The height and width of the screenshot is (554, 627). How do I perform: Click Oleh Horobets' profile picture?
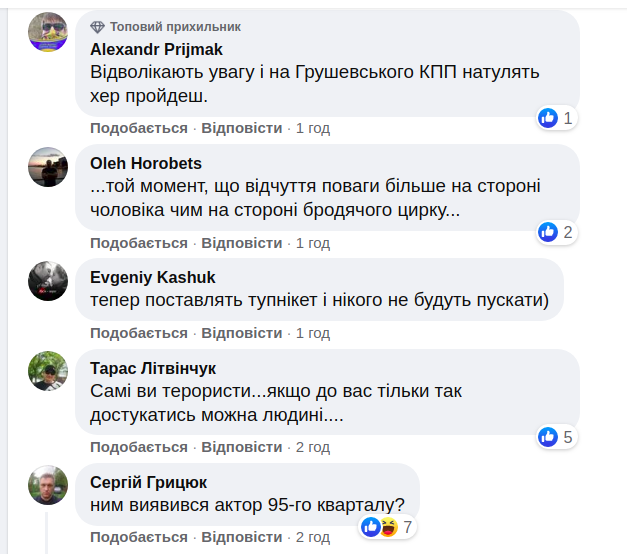tap(47, 168)
